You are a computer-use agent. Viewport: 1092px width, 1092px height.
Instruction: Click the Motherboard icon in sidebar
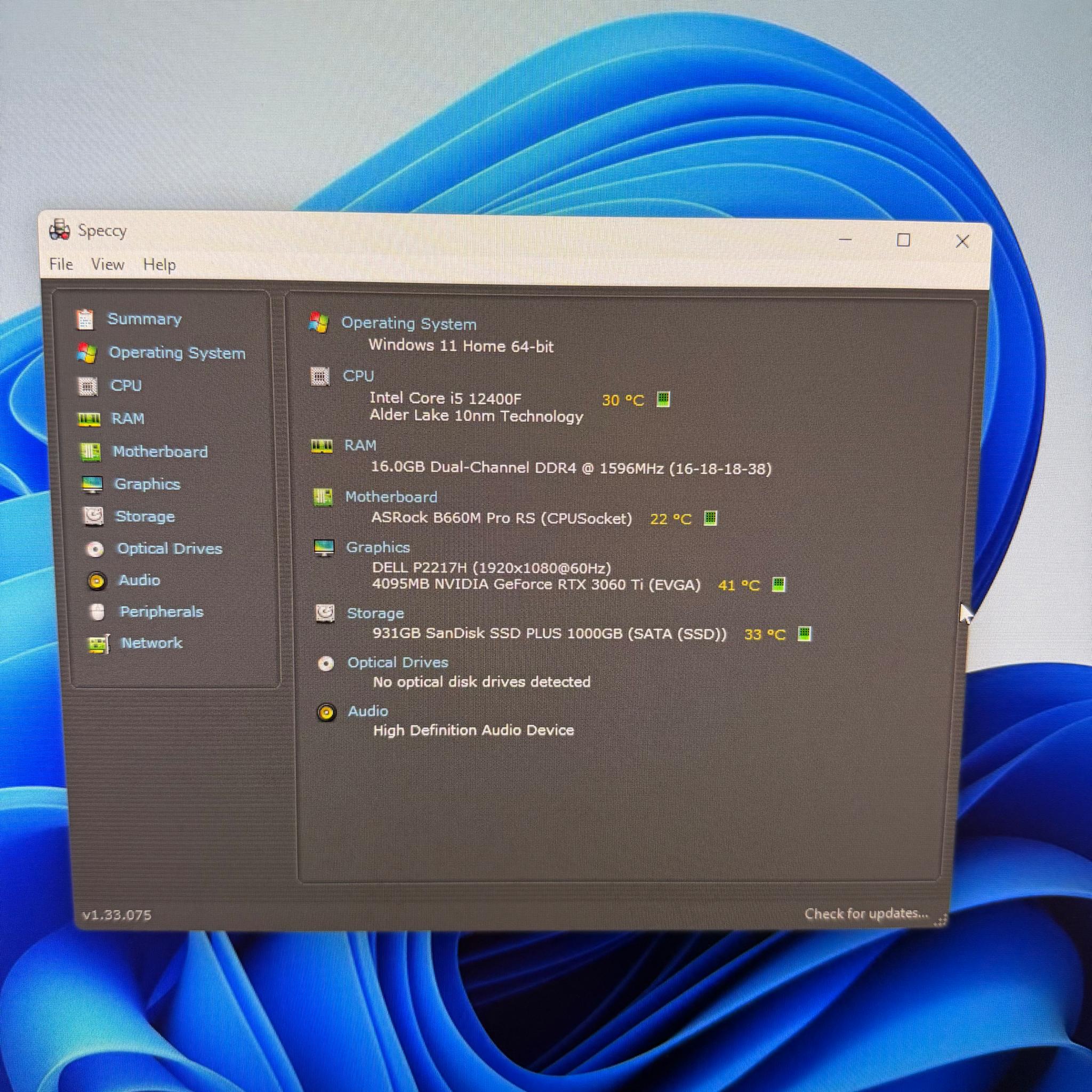click(91, 452)
